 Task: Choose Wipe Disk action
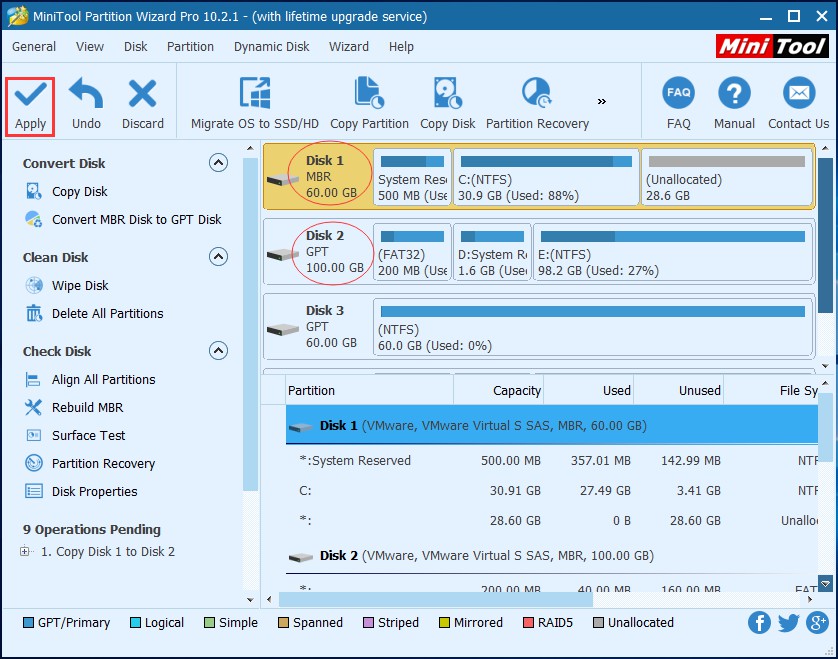coord(67,286)
